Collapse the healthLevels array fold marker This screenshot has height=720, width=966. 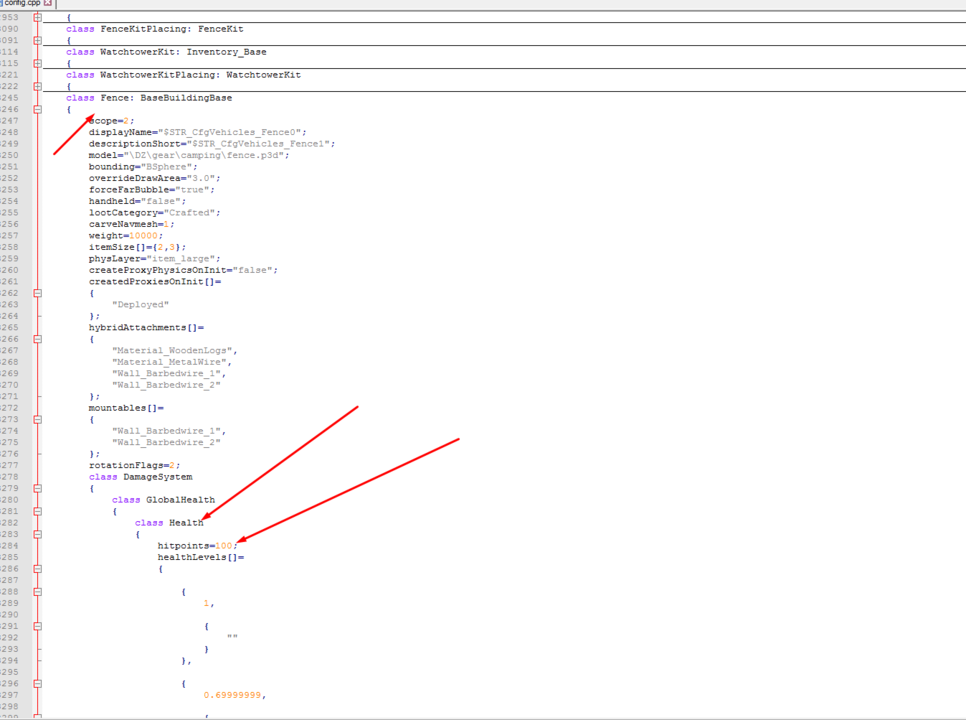[38, 569]
